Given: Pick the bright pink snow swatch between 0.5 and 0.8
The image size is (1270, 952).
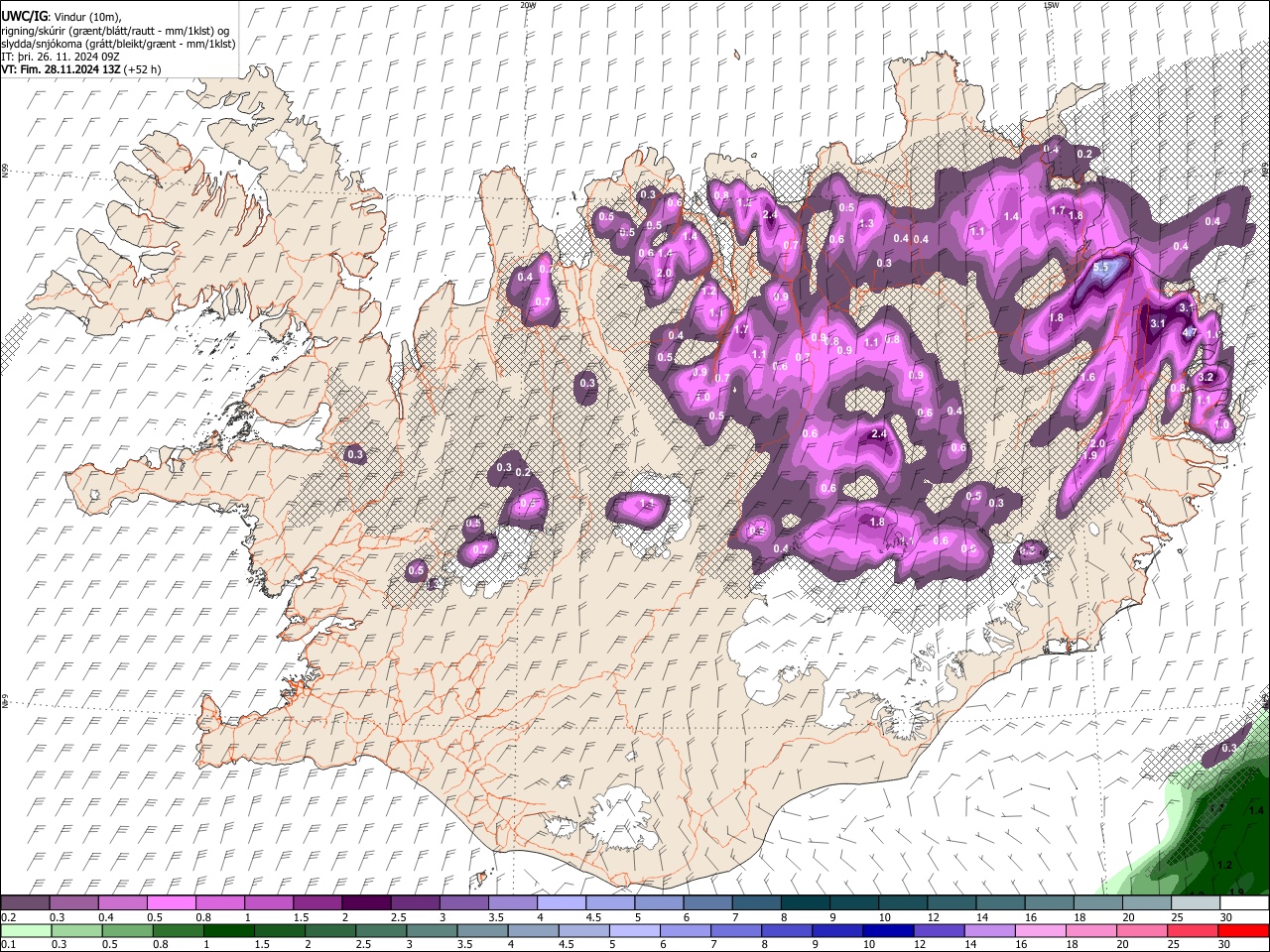Looking at the screenshot, I should (x=171, y=903).
